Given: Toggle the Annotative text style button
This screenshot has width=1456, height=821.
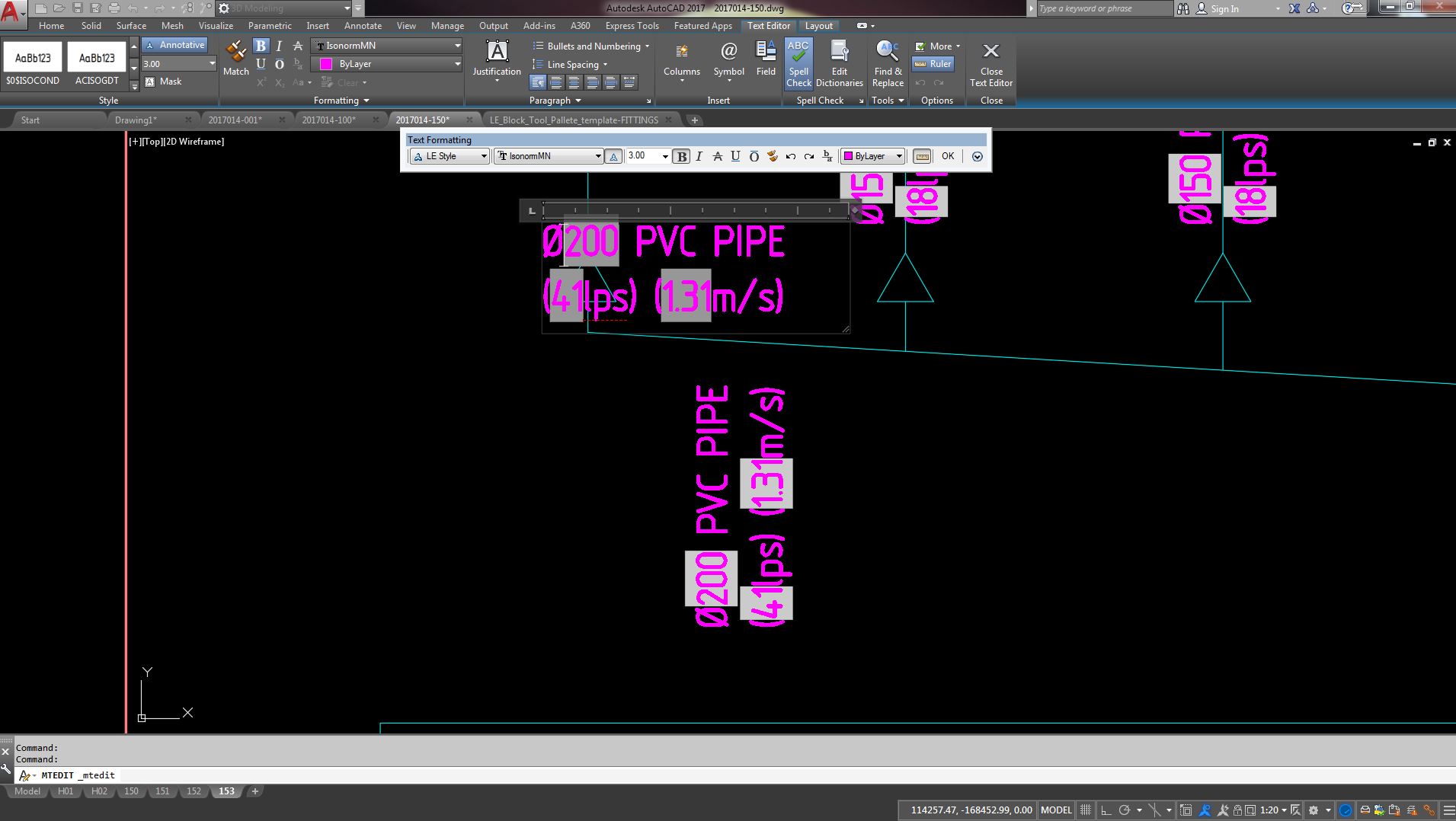Looking at the screenshot, I should coord(174,45).
